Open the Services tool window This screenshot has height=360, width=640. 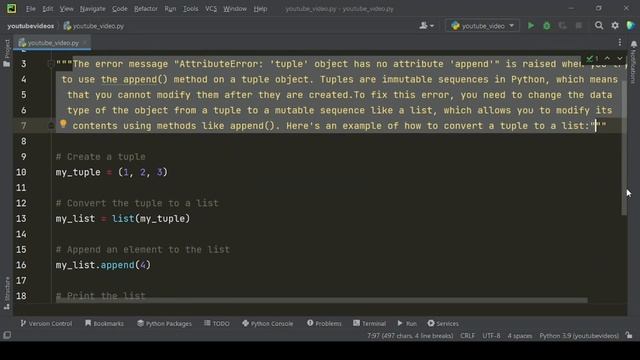point(443,323)
